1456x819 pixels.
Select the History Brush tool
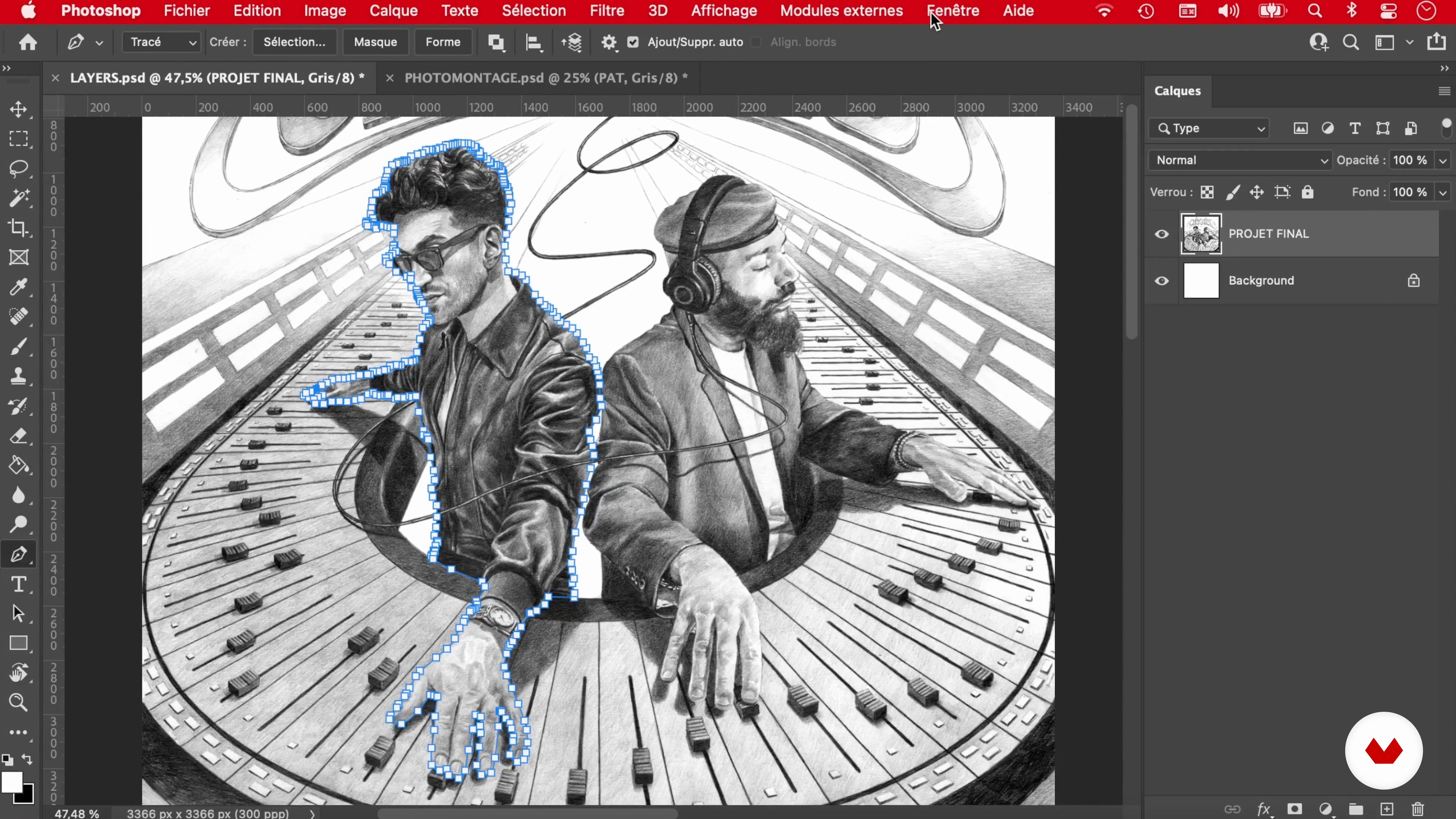(19, 406)
